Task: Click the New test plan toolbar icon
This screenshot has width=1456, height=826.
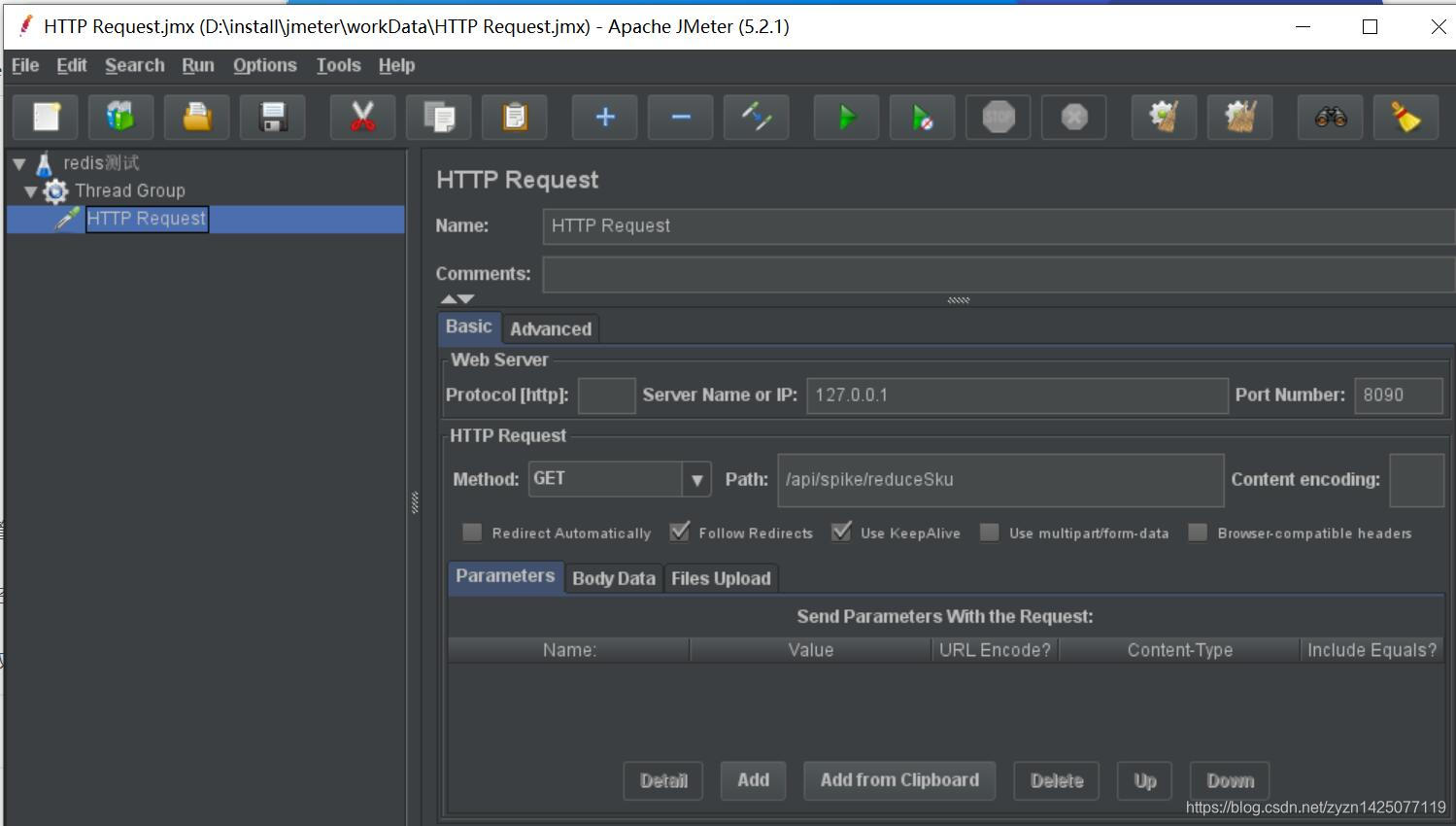Action: click(x=46, y=118)
